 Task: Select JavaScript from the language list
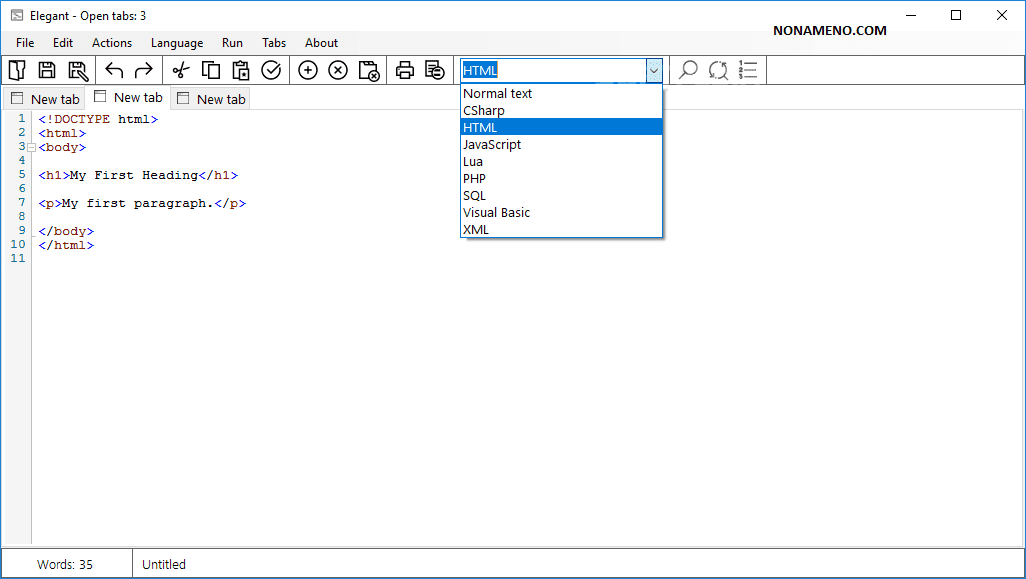pos(492,145)
